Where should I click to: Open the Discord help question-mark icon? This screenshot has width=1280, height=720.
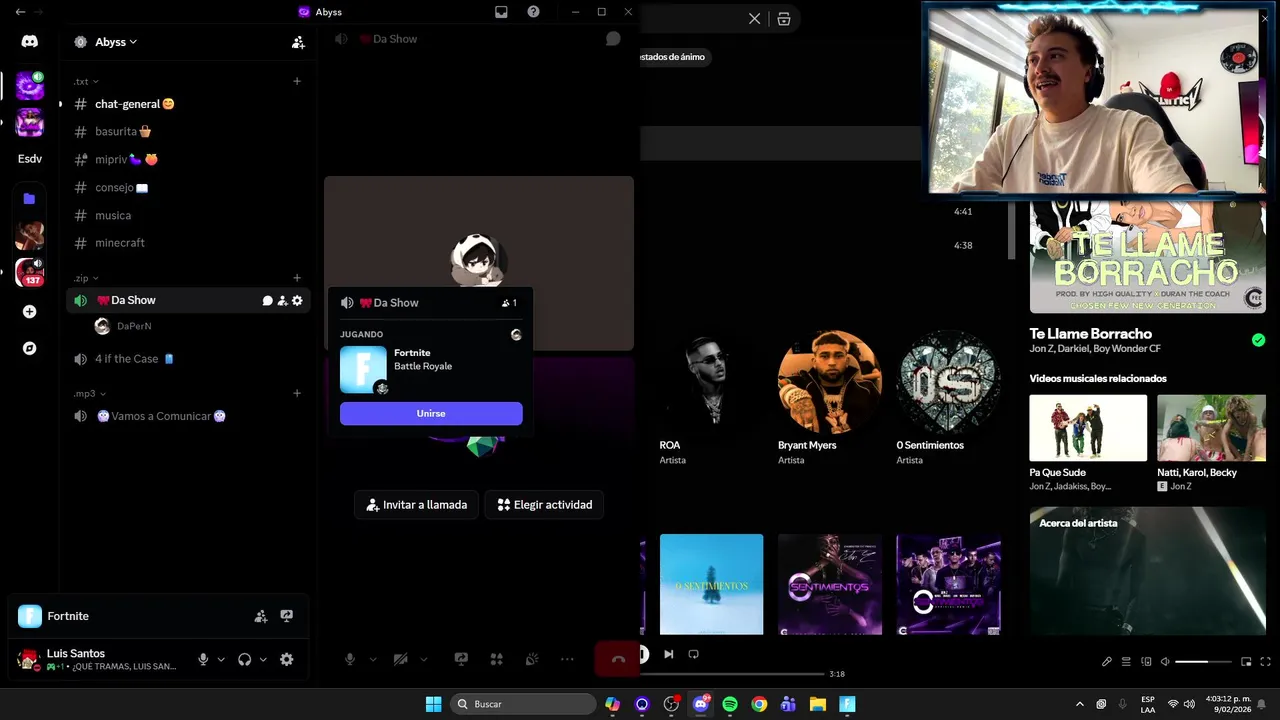[x=533, y=12]
